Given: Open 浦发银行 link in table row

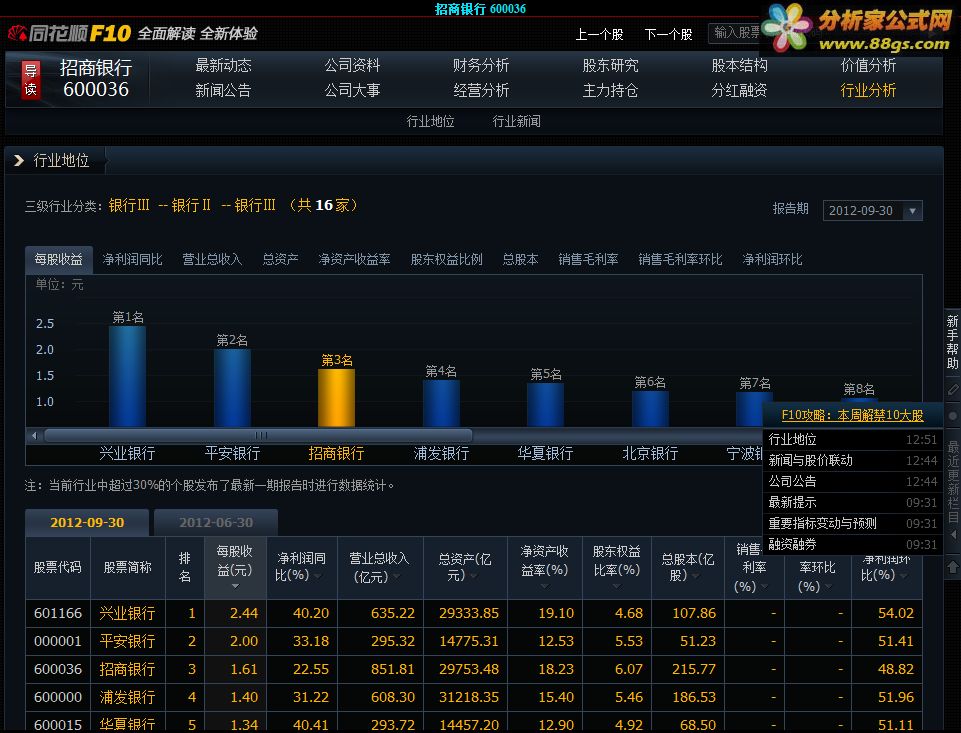Looking at the screenshot, I should [x=127, y=697].
